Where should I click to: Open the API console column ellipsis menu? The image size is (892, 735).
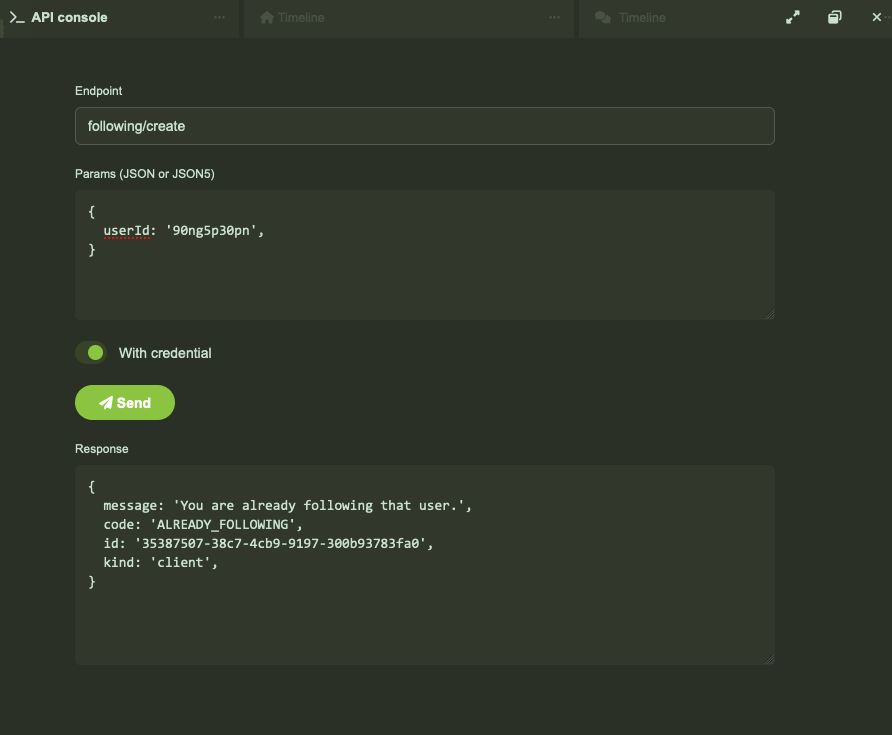220,17
